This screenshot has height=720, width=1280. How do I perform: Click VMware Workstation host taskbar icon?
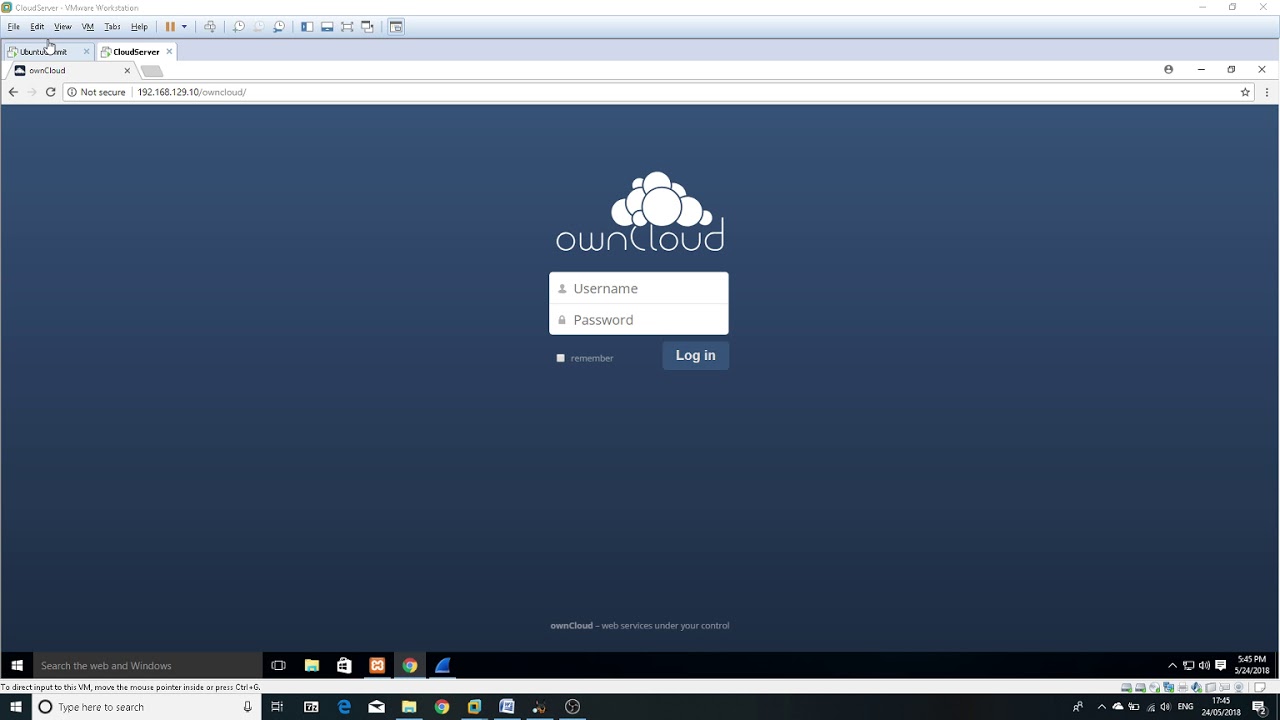[x=474, y=707]
